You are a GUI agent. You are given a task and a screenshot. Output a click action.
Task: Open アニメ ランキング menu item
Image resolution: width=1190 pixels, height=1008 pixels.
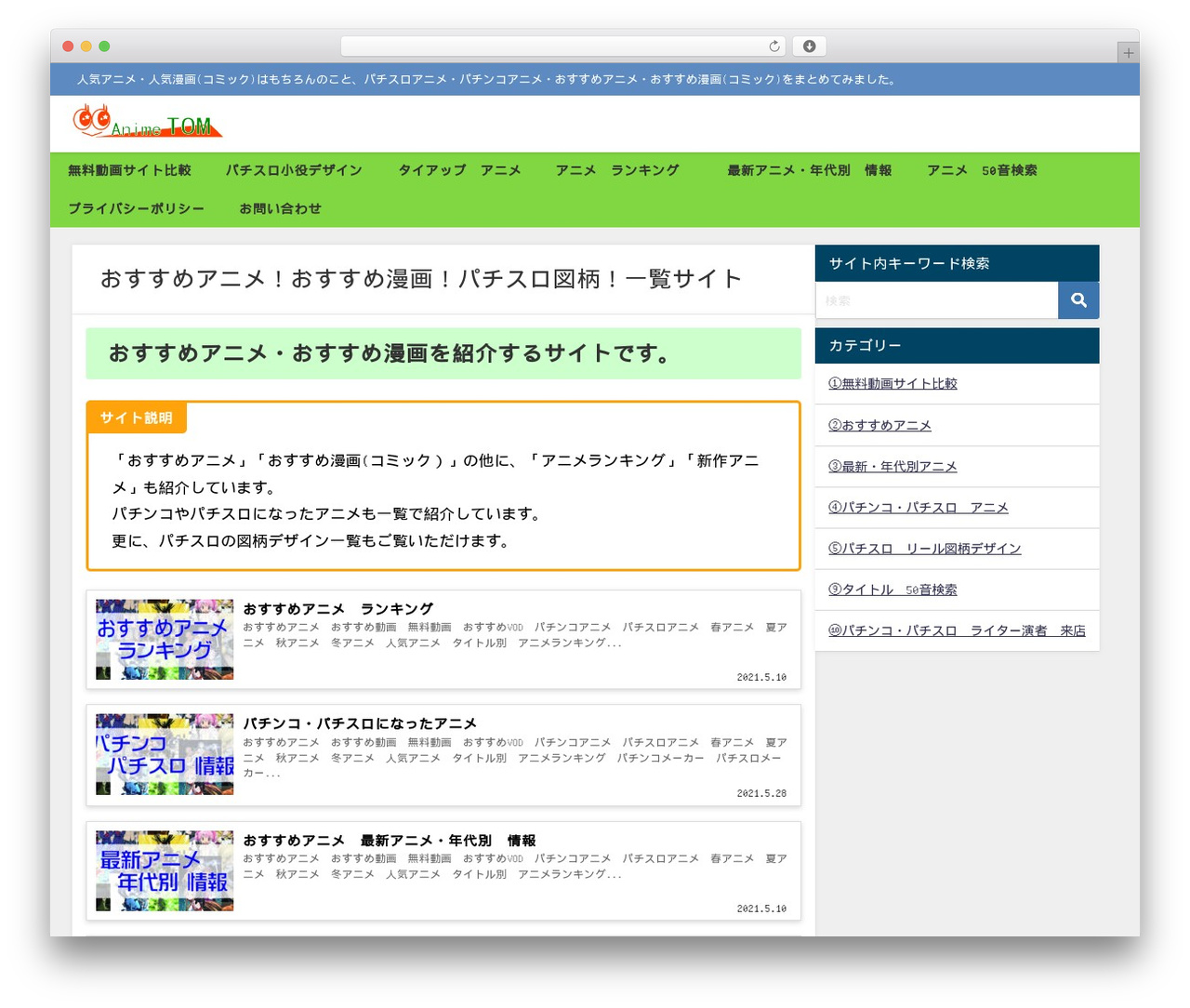617,170
